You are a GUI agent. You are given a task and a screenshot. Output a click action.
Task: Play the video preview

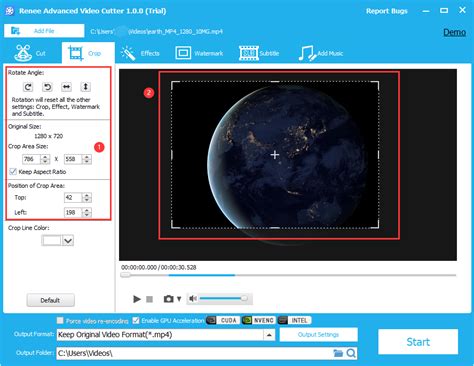137,299
